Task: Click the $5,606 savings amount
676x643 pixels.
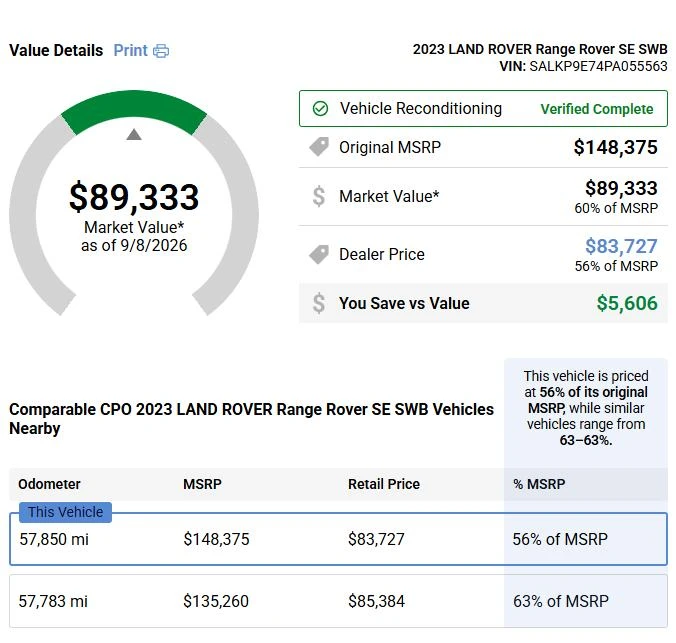Action: pos(627,303)
